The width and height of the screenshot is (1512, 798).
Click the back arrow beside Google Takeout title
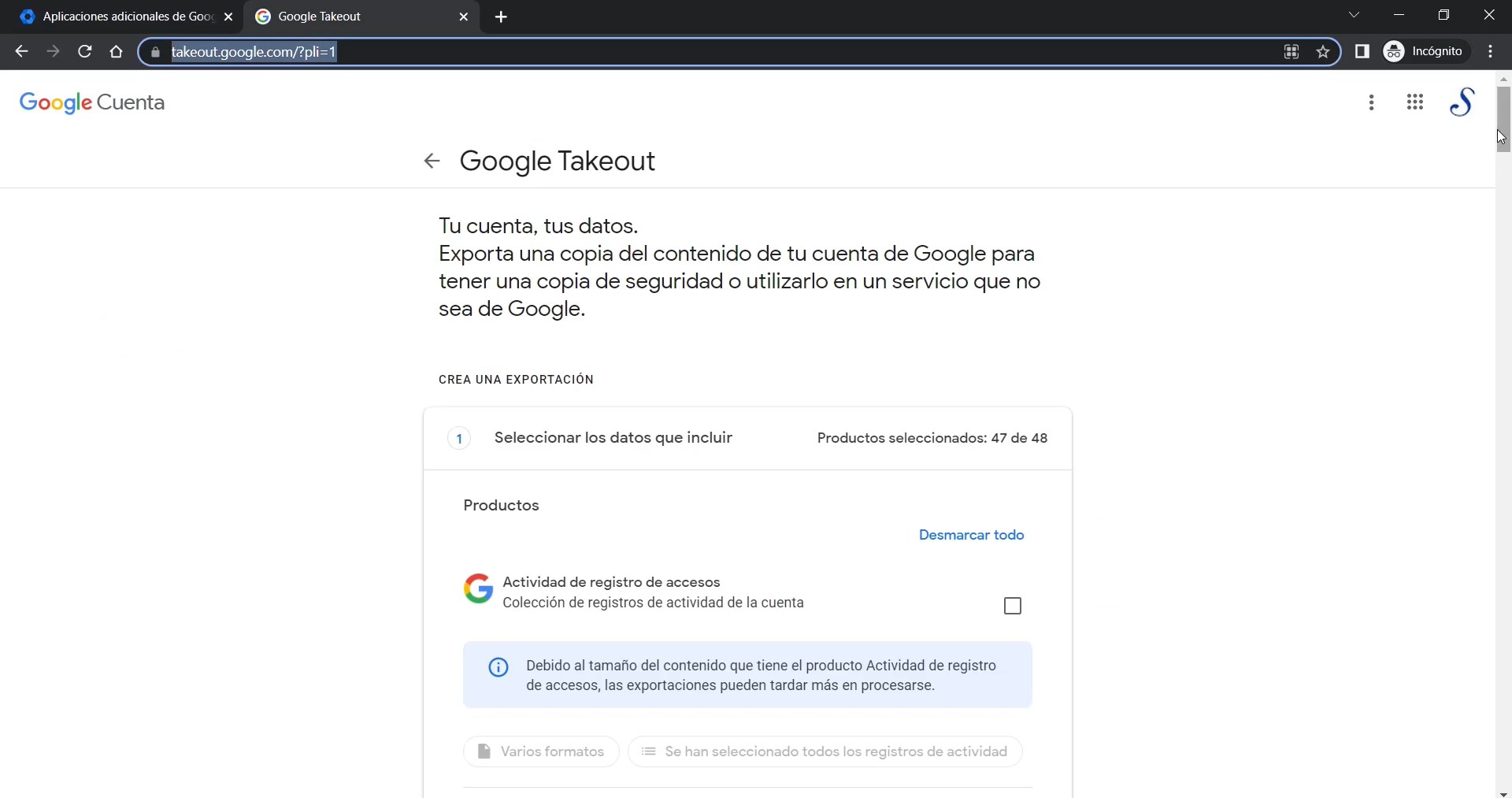(432, 161)
